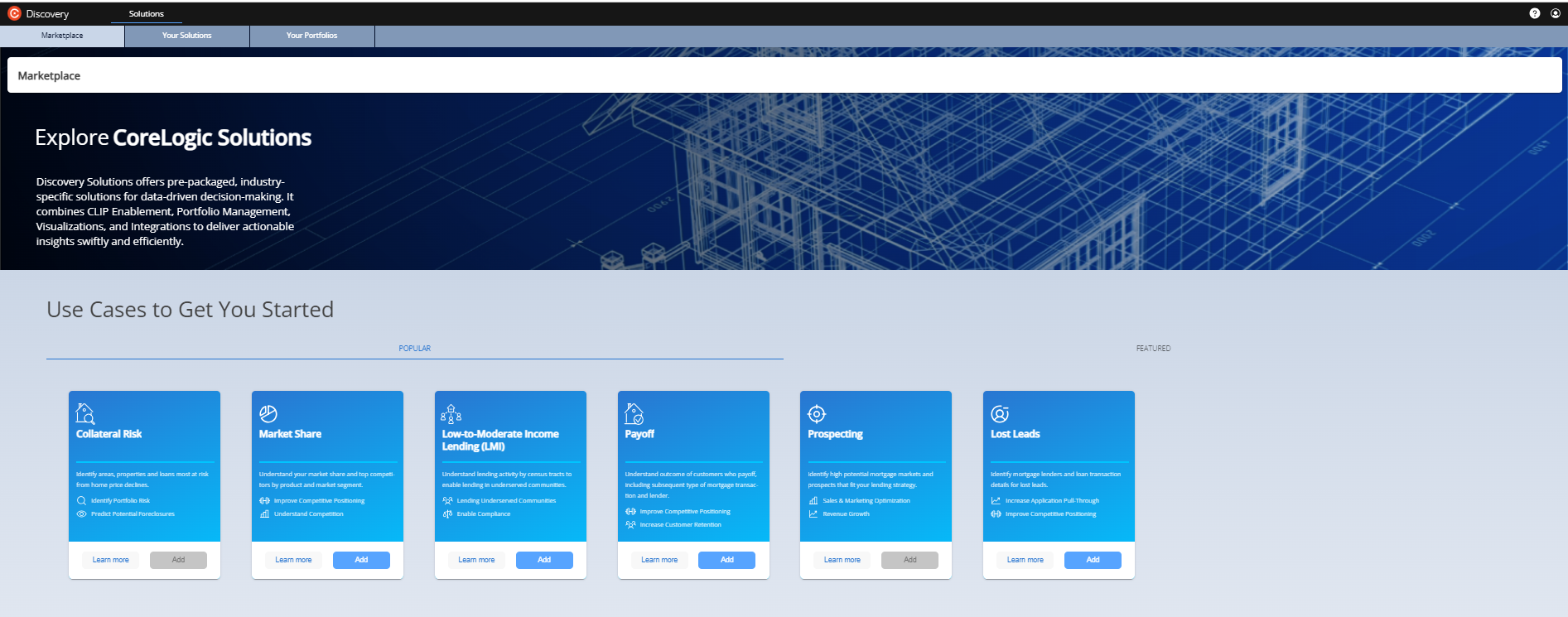Click the Discovery app name text
Image resolution: width=1568 pixels, height=617 pixels.
pyautogui.click(x=47, y=14)
